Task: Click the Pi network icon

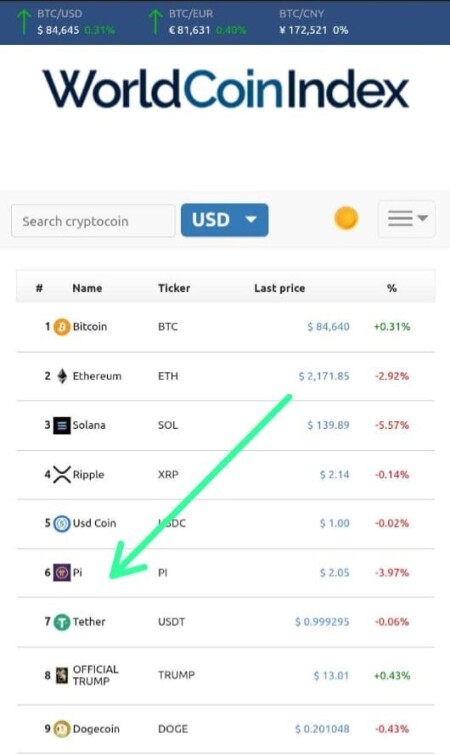Action: pos(62,573)
